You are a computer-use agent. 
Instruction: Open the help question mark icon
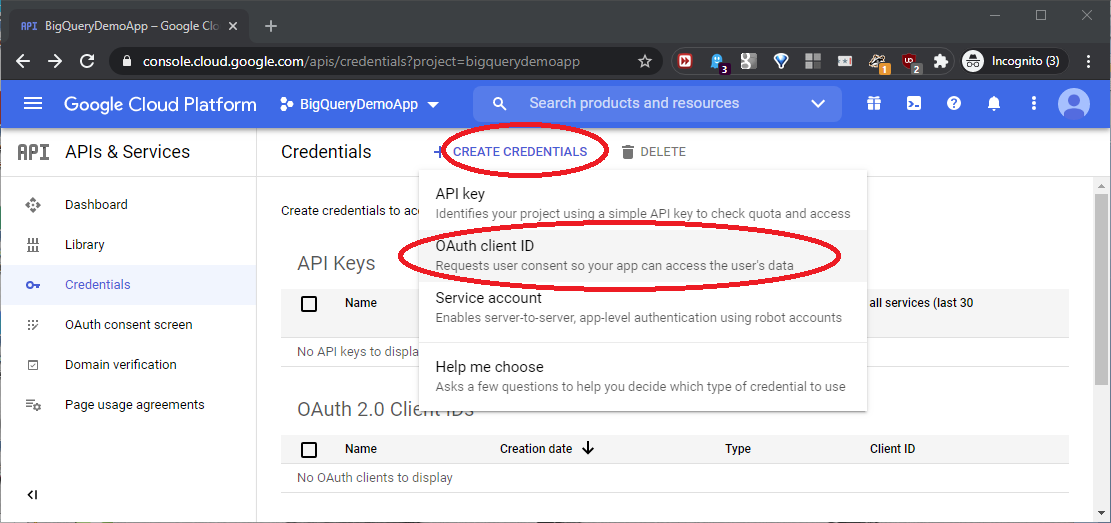click(x=954, y=103)
